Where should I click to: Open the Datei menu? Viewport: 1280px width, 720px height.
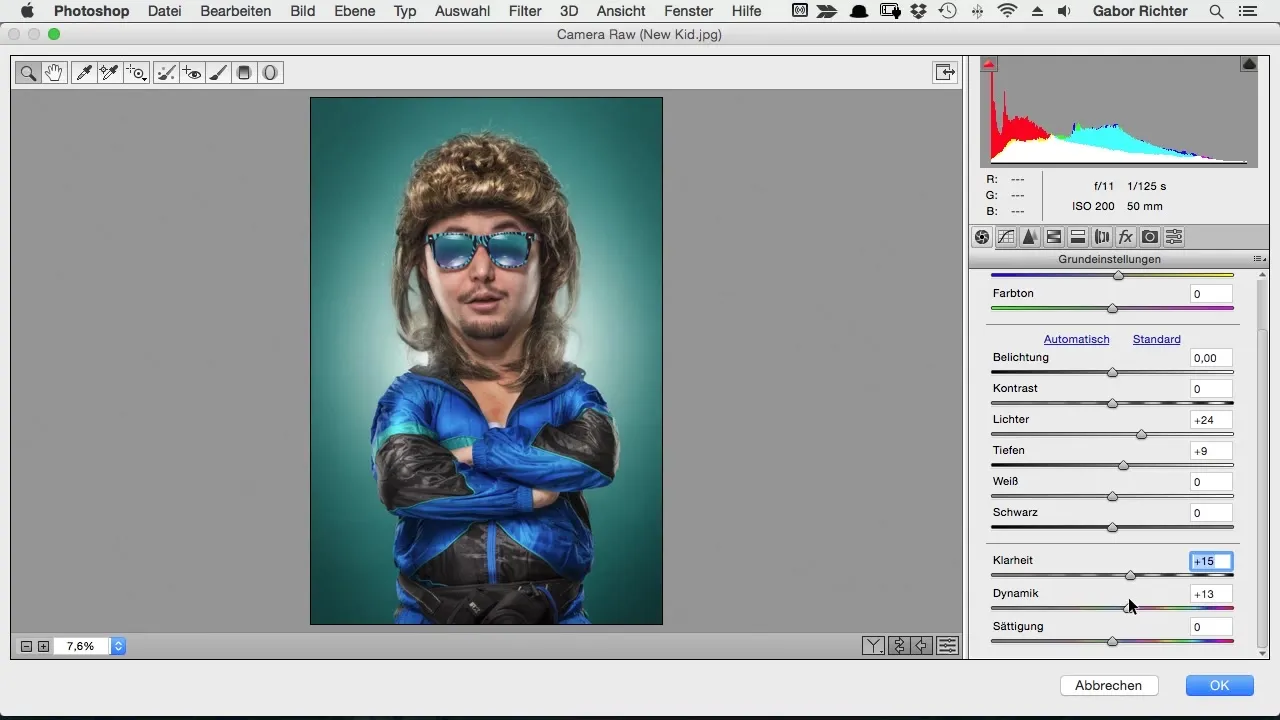pyautogui.click(x=165, y=11)
